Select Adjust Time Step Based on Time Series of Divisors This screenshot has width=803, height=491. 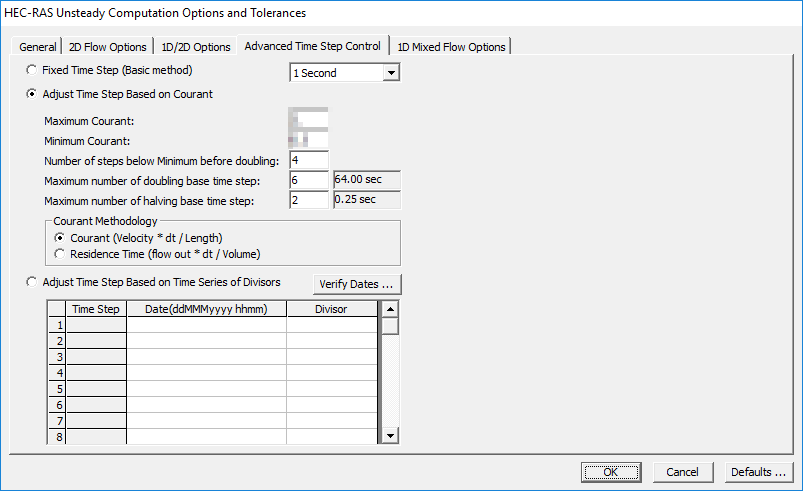pyautogui.click(x=33, y=282)
